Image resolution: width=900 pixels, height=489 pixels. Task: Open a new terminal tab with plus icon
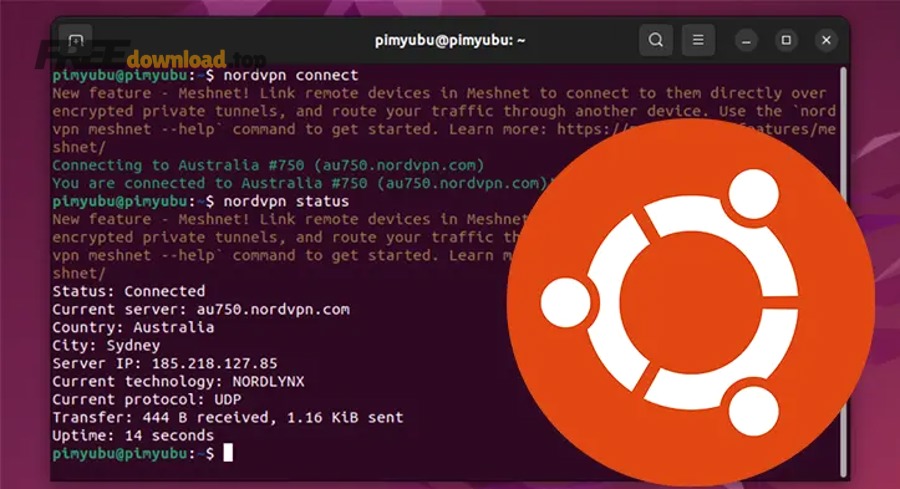[x=76, y=40]
